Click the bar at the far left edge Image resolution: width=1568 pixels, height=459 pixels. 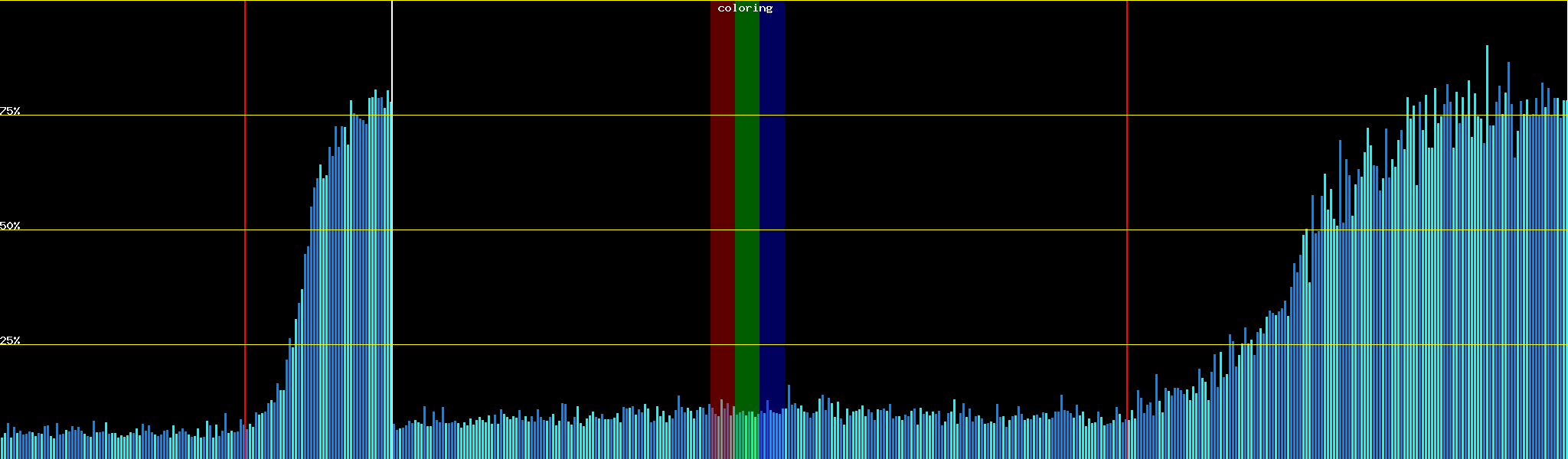(2, 449)
